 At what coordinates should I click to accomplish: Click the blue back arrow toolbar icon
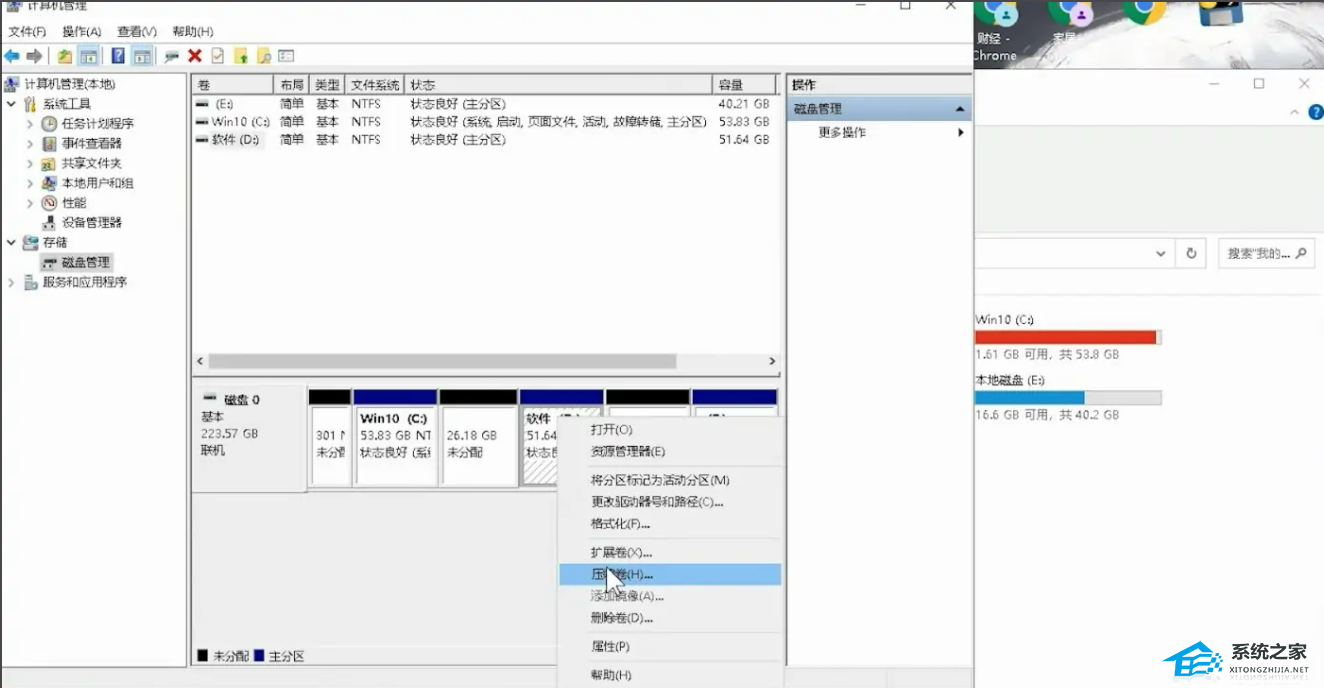[12, 56]
